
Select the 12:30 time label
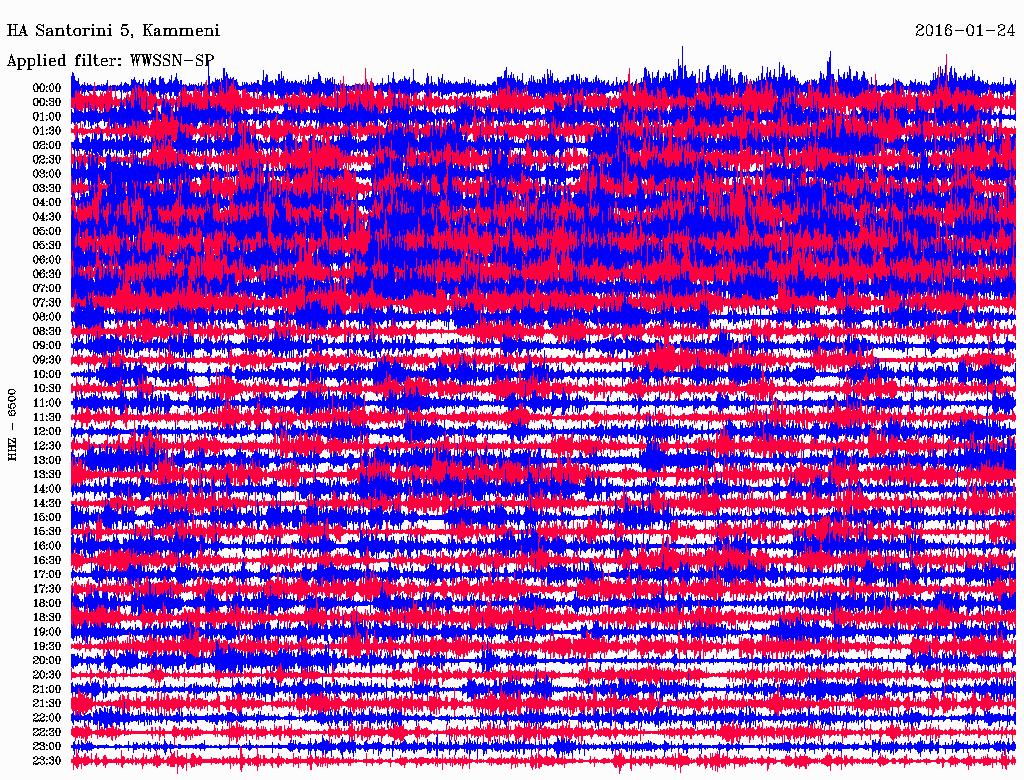[x=46, y=446]
